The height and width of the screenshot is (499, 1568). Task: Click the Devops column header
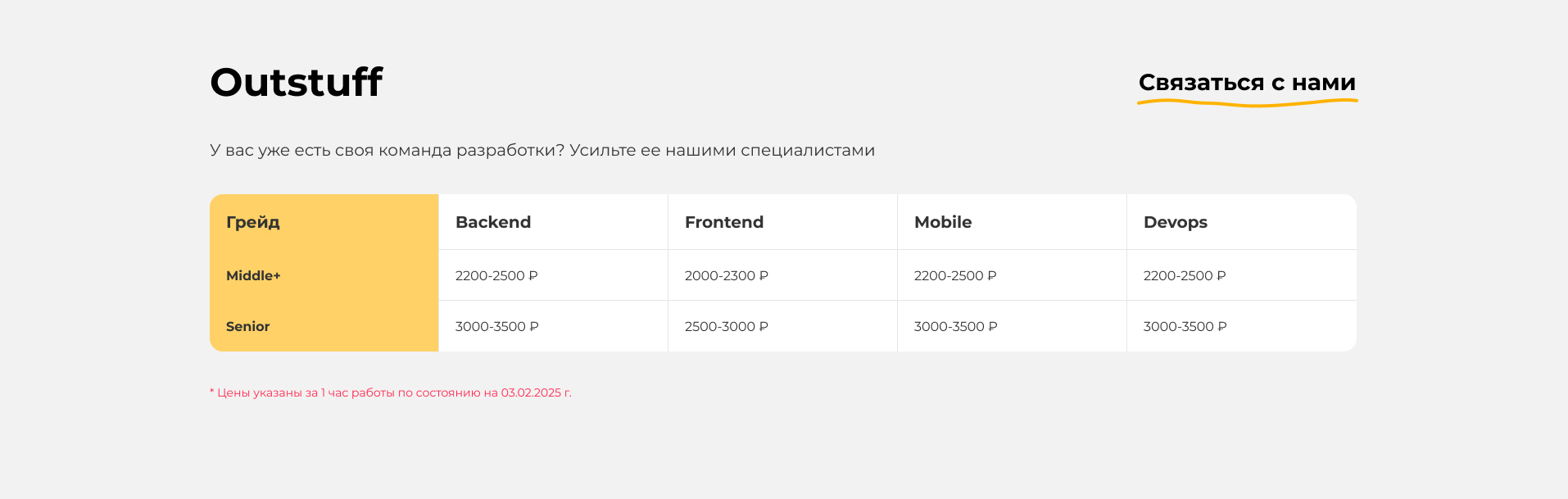coord(1176,221)
